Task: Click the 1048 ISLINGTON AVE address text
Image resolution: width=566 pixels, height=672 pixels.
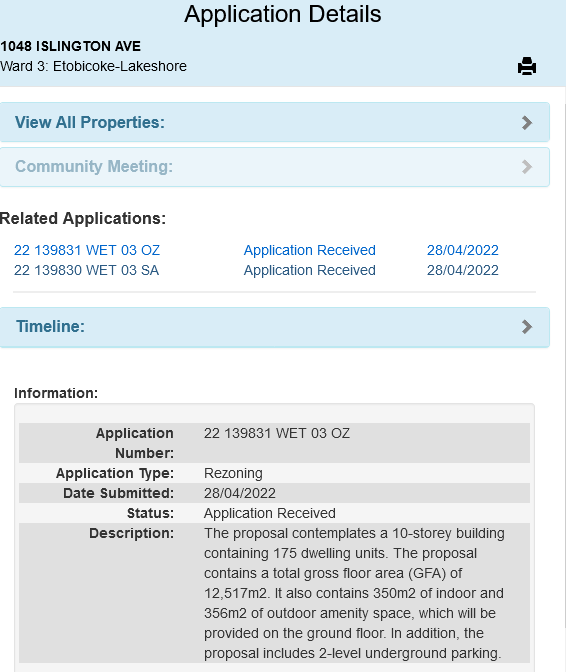Action: [x=71, y=46]
